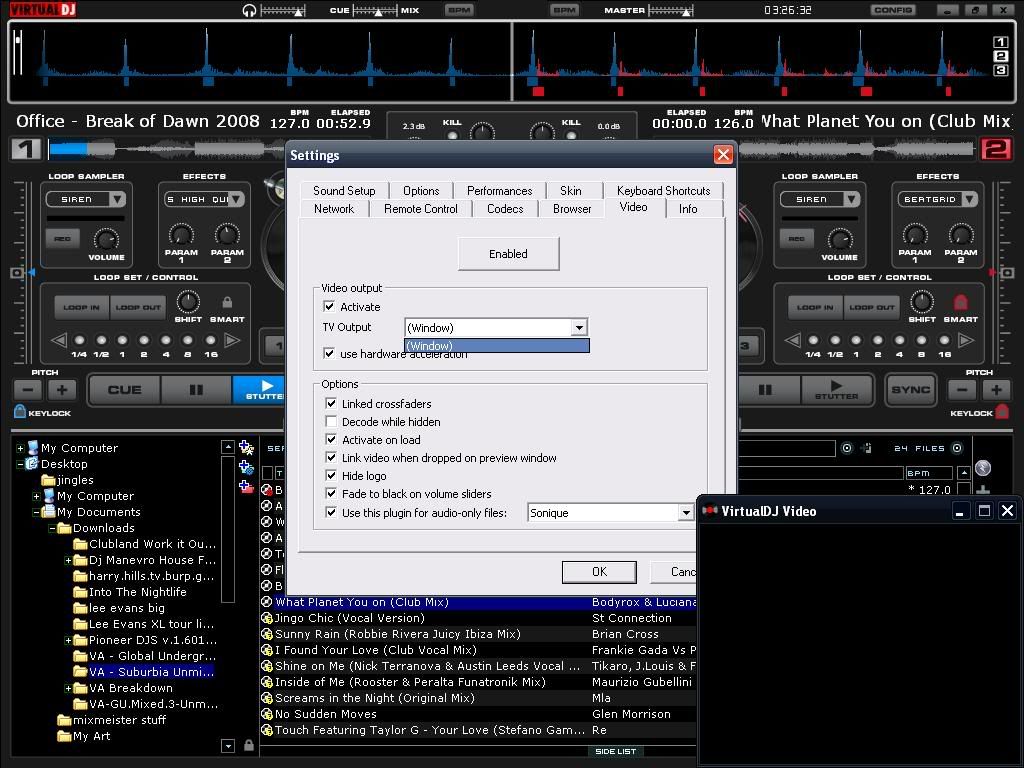
Task: Click the headphone icon in top bar
Action: click(x=249, y=10)
